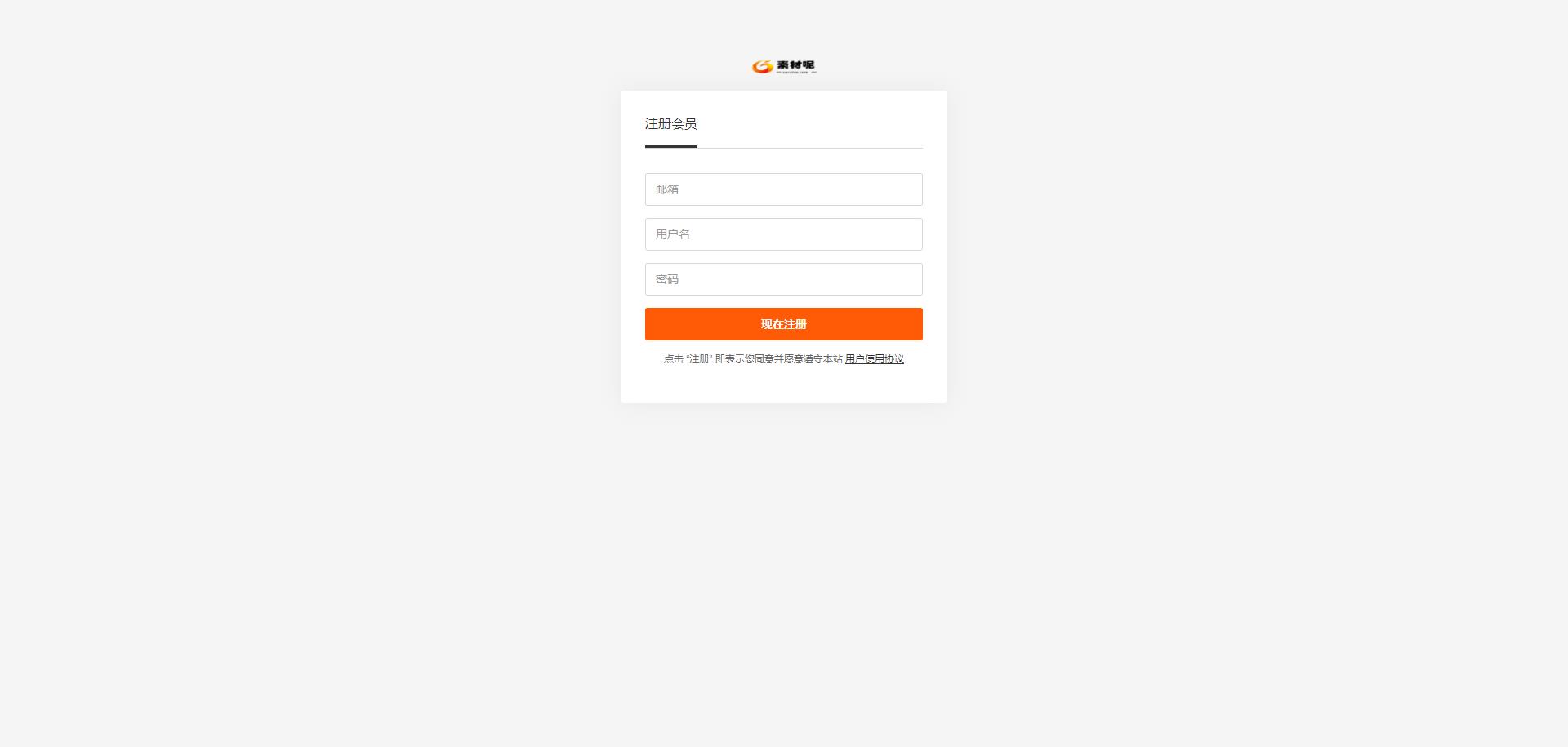The width and height of the screenshot is (1568, 747).
Task: Click the dark underline beneath 注册会员
Action: (x=671, y=147)
